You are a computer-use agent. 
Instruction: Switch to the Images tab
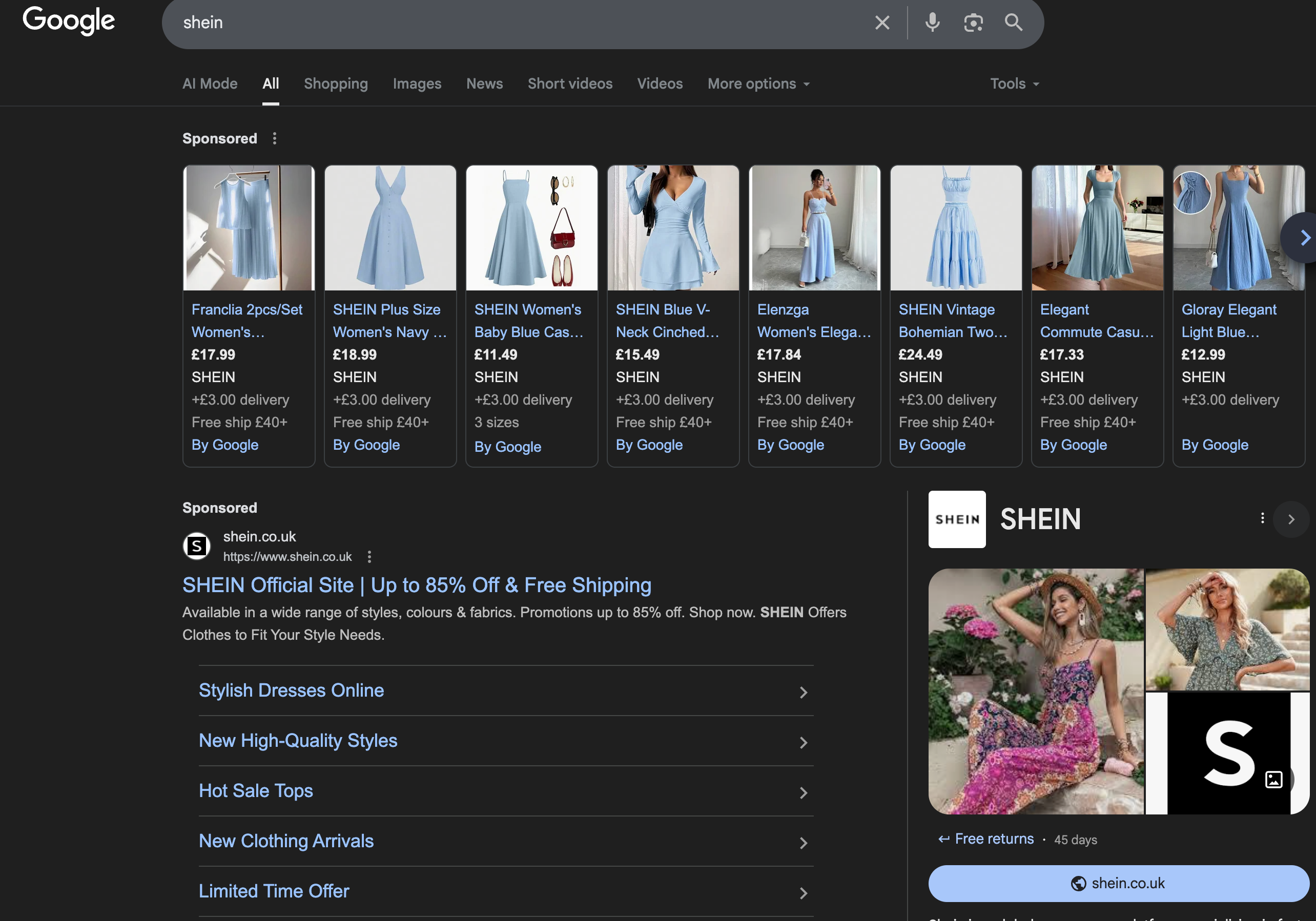(x=417, y=84)
